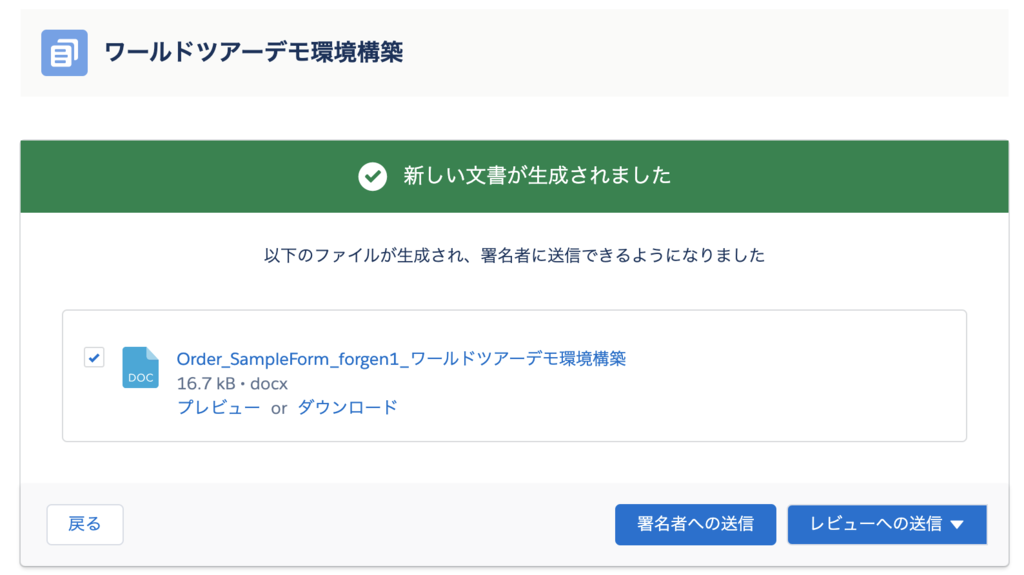Screen dimensions: 1024x575
Task: Click the DOC file type icon
Action: tap(140, 368)
